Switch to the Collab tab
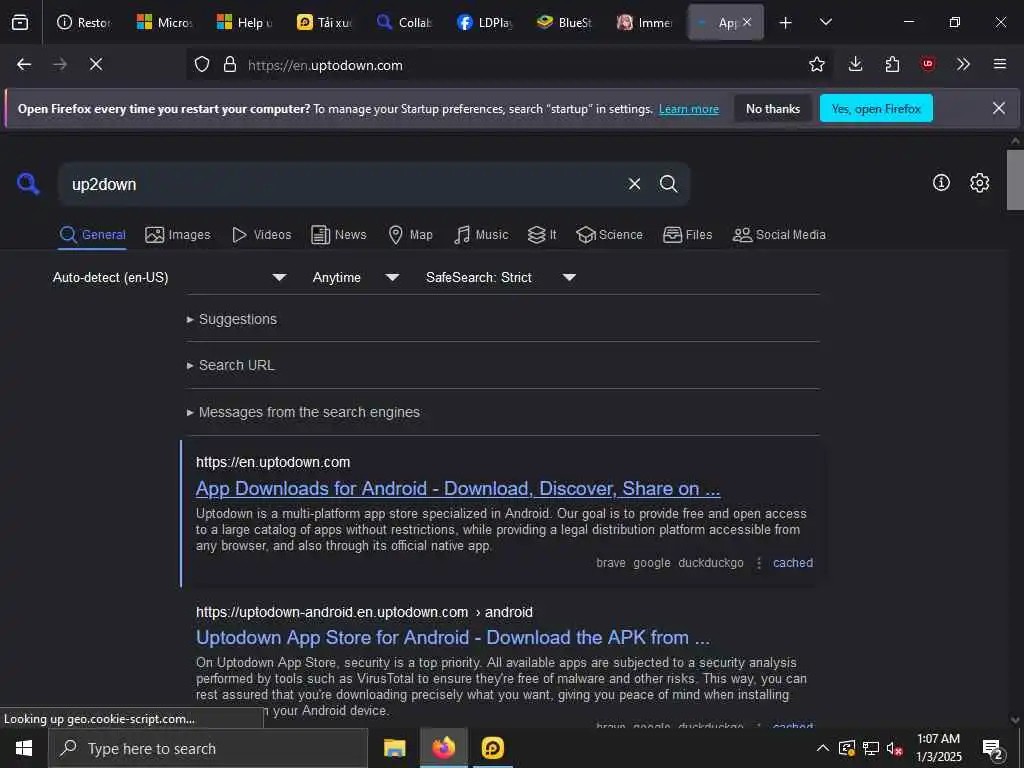This screenshot has height=768, width=1024. tap(404, 23)
